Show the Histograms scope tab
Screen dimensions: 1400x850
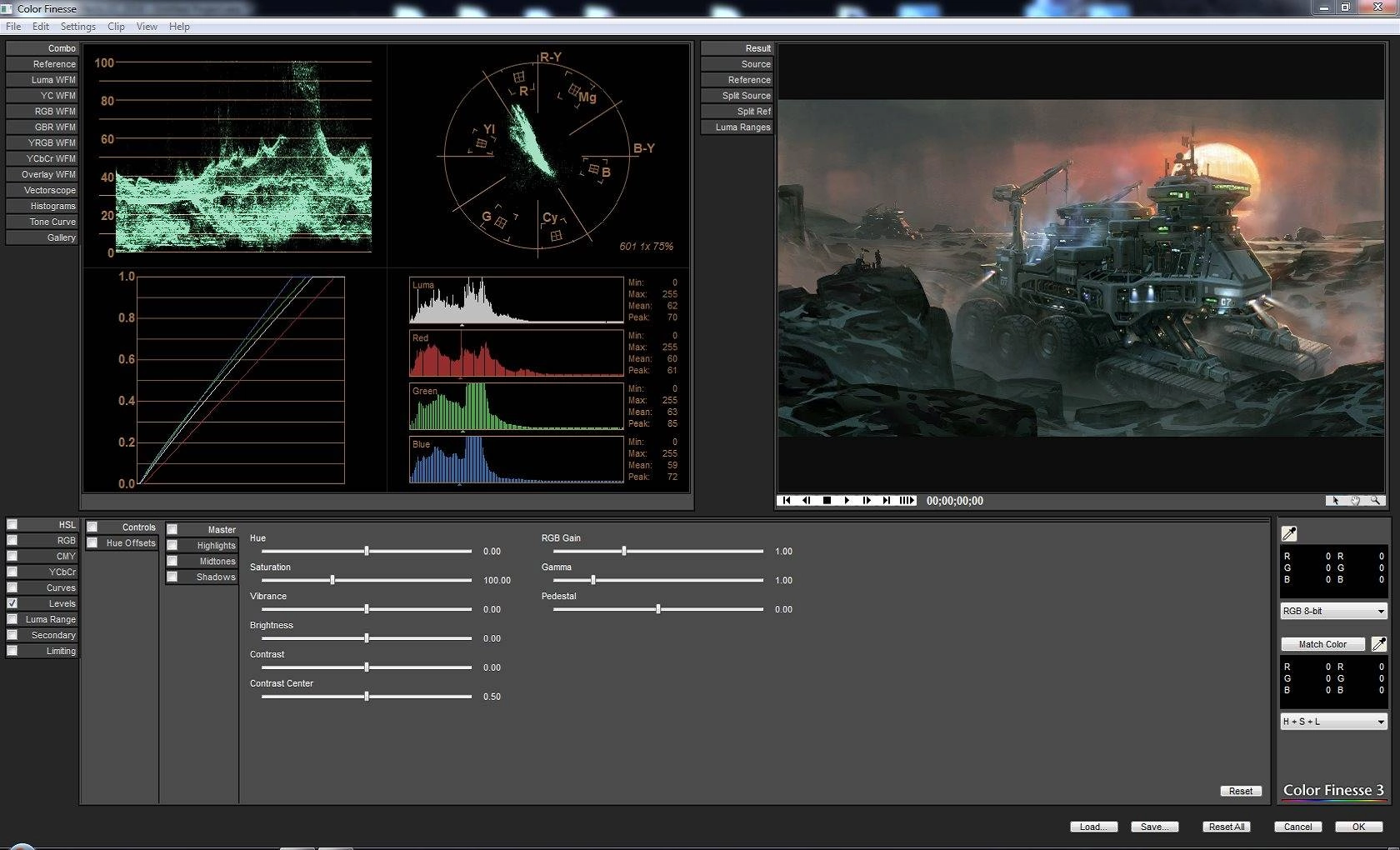coord(42,206)
